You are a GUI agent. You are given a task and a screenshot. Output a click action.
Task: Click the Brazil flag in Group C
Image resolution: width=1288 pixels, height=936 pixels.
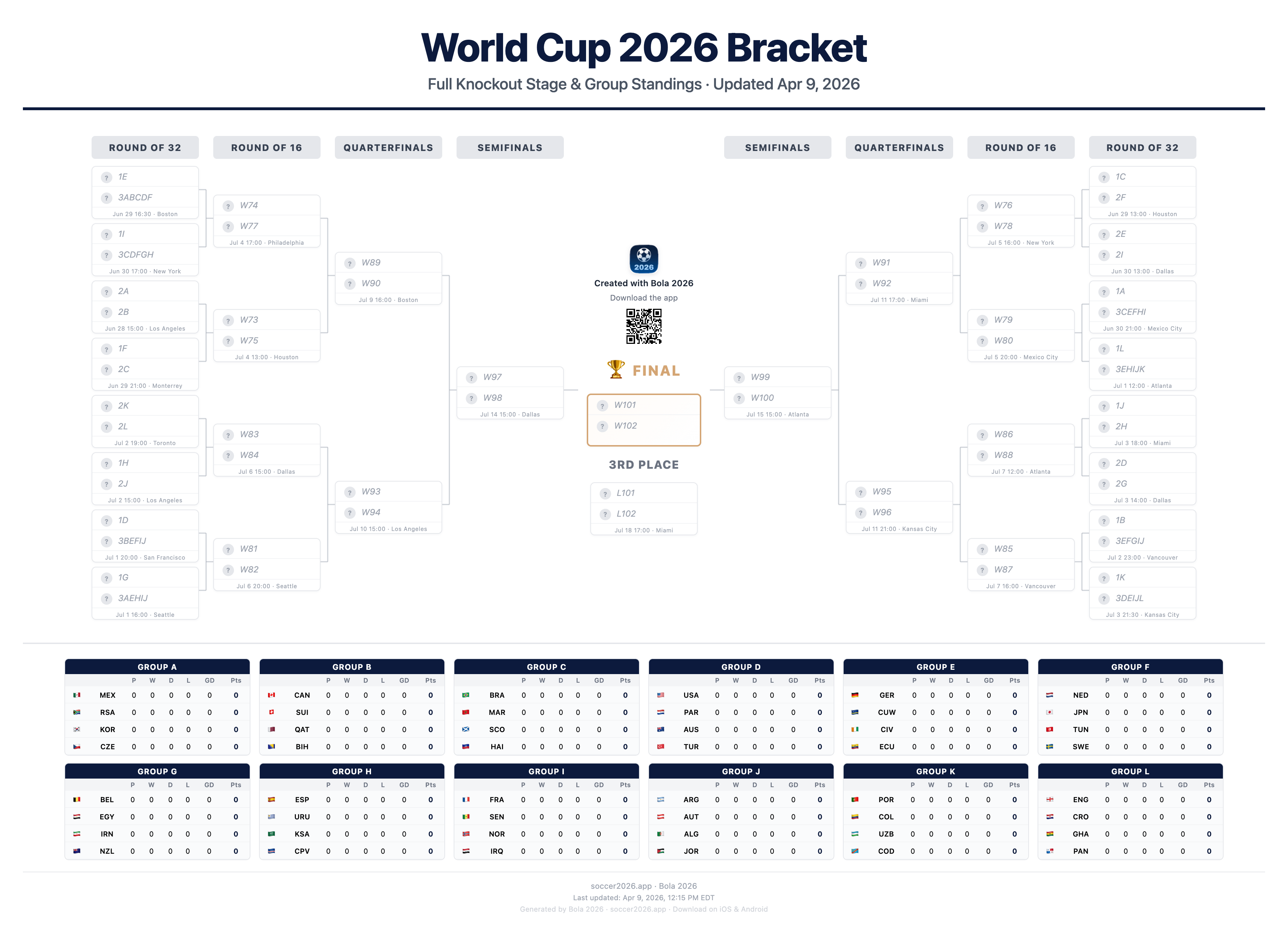point(466,694)
